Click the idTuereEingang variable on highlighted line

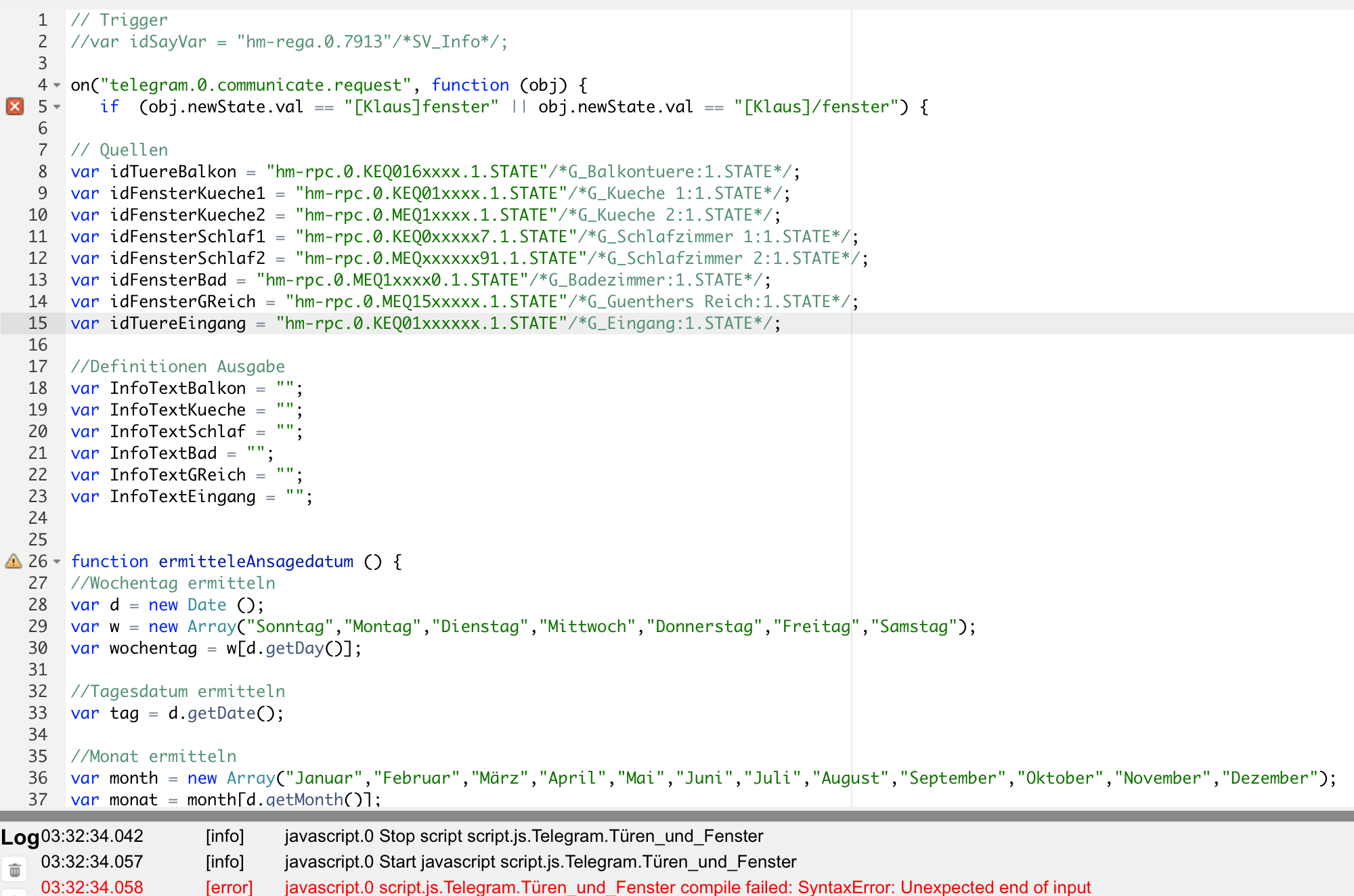click(178, 323)
